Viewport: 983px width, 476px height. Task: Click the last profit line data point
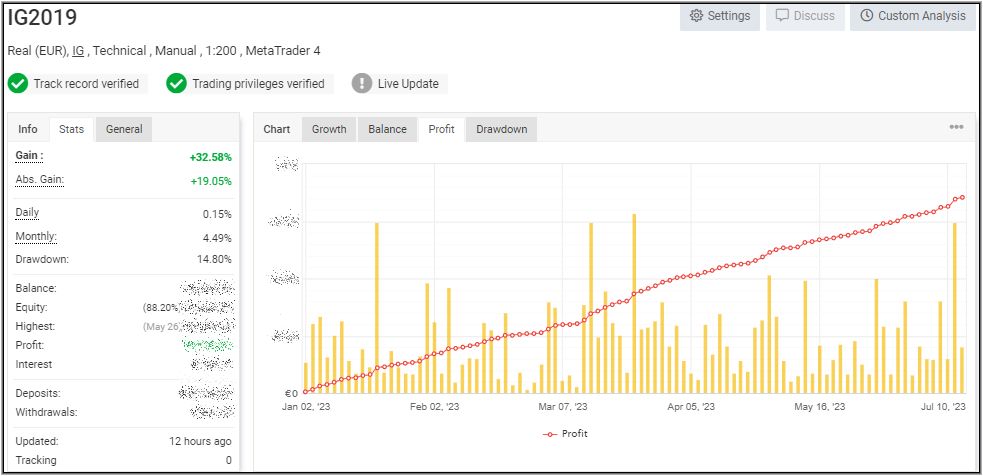click(962, 197)
